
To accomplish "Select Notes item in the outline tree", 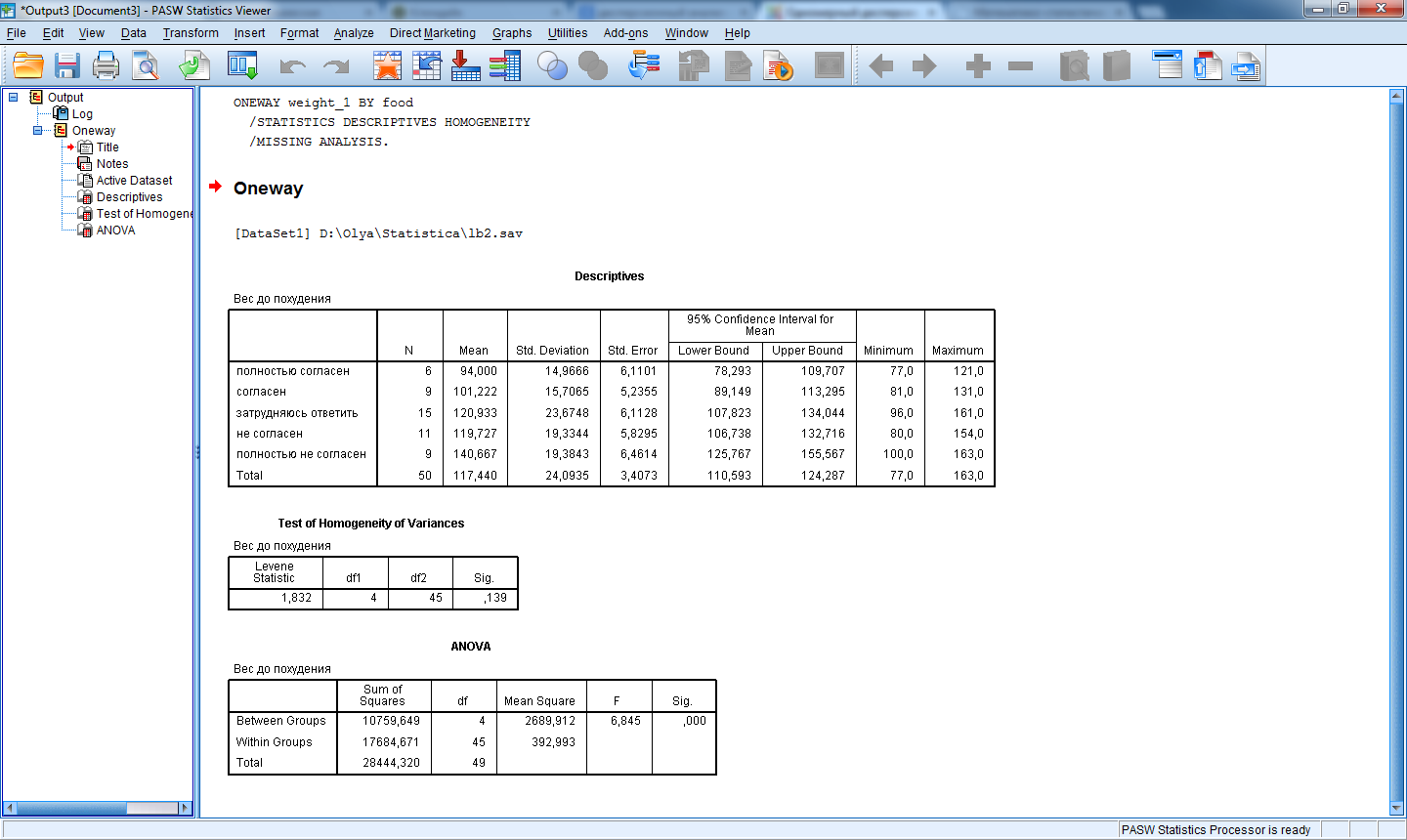I will [x=112, y=164].
